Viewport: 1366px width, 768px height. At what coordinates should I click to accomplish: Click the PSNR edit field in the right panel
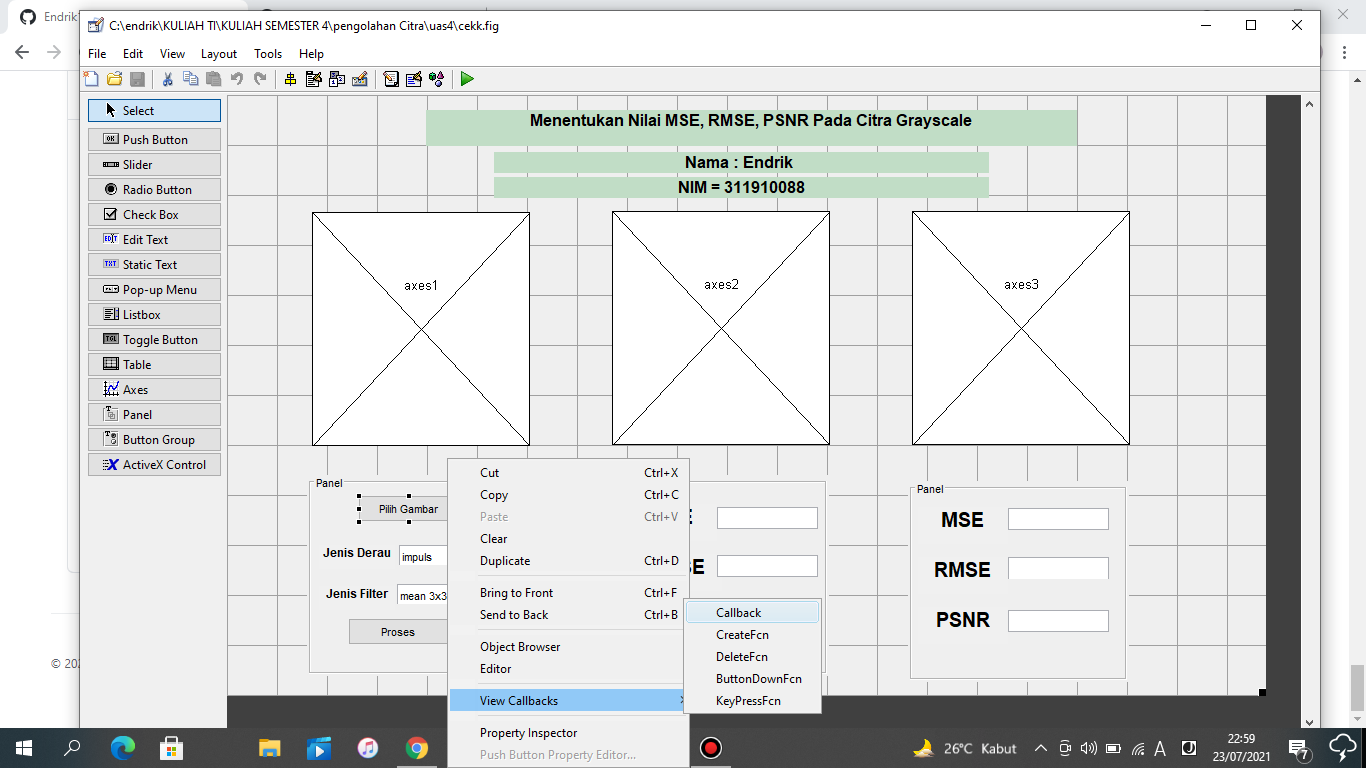pyautogui.click(x=1058, y=621)
